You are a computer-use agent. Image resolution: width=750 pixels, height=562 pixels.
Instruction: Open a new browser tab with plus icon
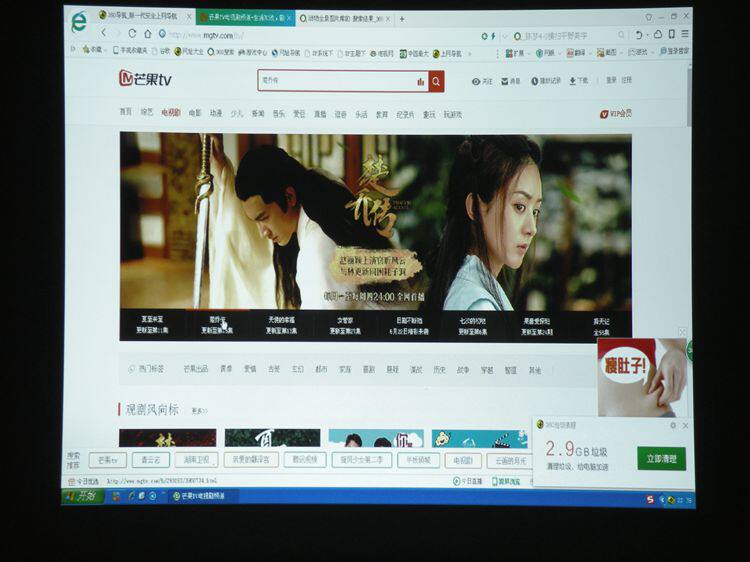tap(402, 19)
